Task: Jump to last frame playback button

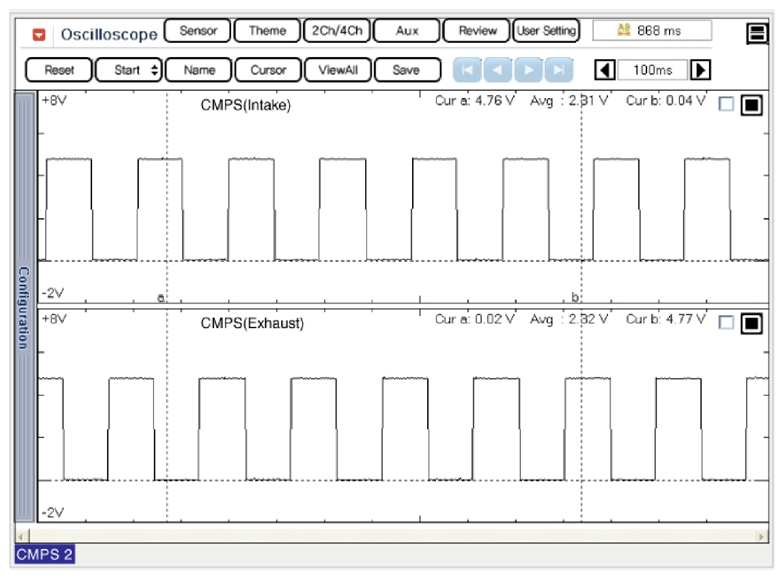Action: 559,70
